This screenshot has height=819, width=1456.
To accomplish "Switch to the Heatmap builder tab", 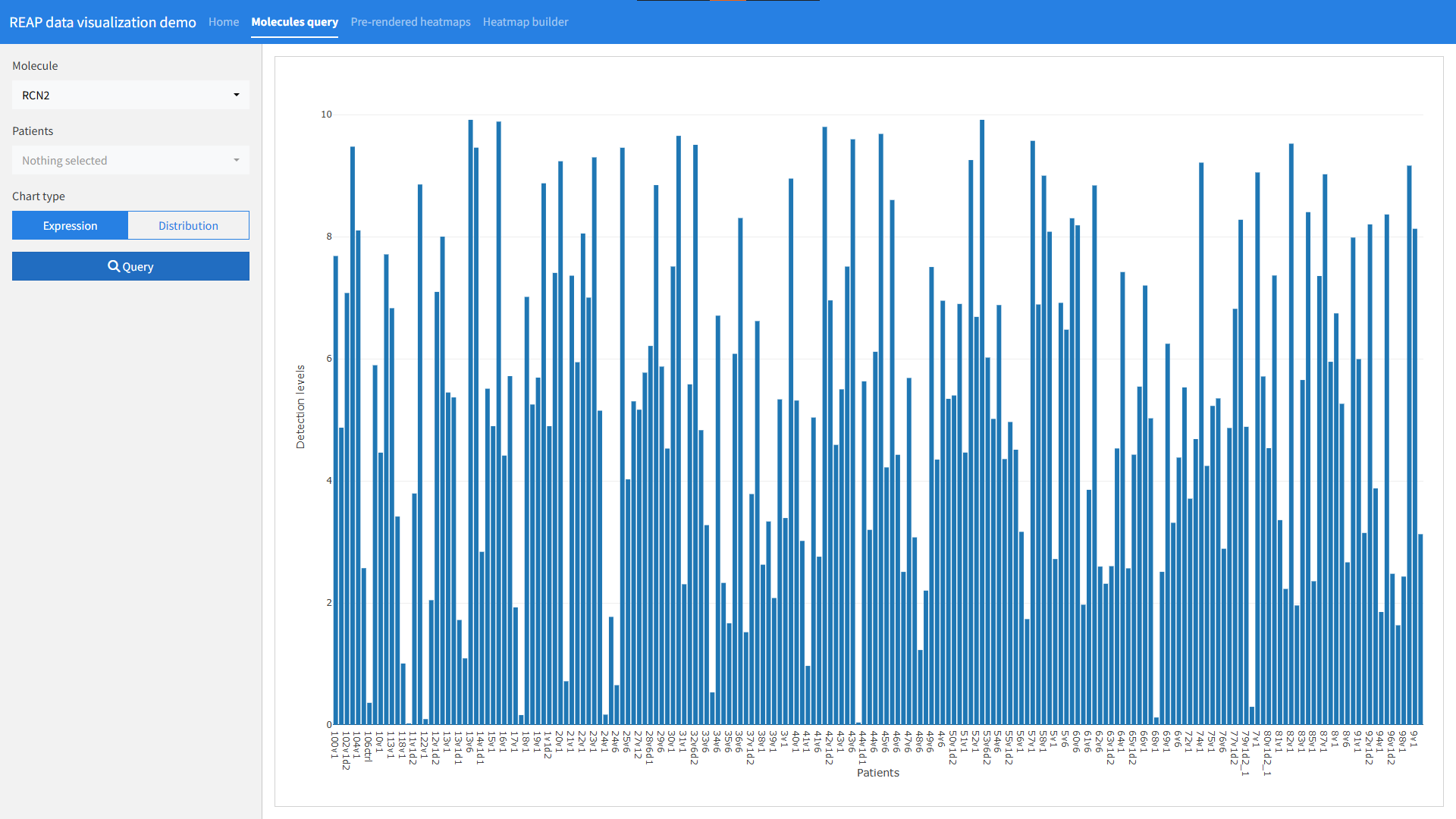I will tap(526, 22).
